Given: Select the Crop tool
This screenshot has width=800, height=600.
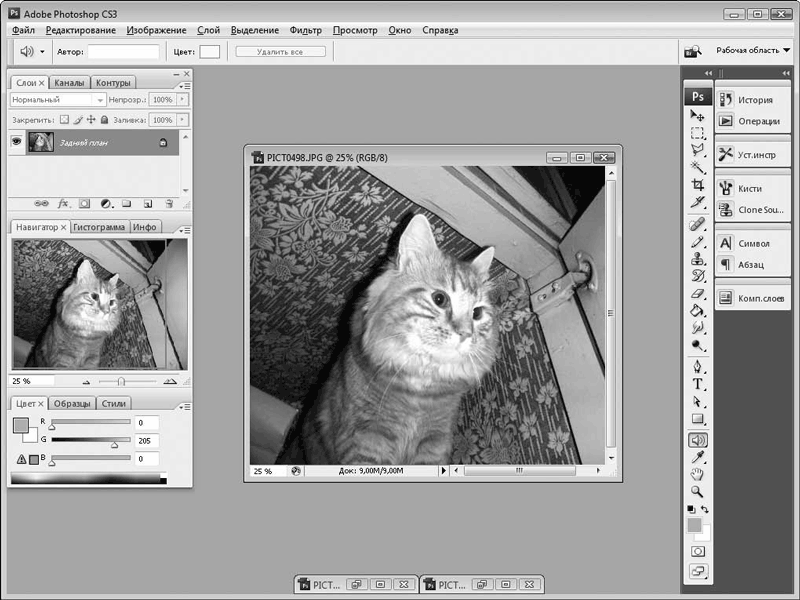Looking at the screenshot, I should tap(698, 185).
